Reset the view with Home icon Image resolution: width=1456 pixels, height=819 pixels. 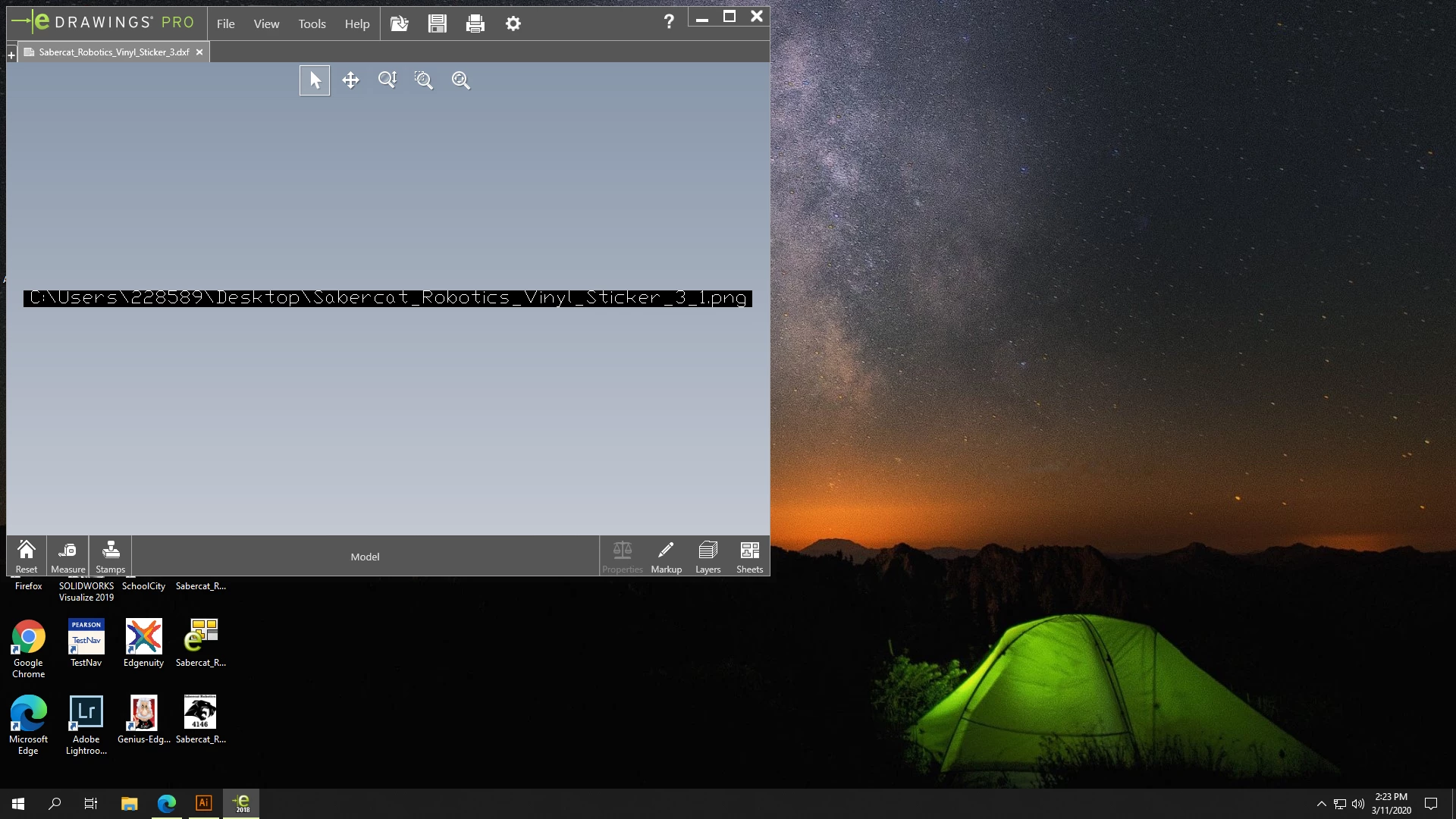(x=27, y=557)
